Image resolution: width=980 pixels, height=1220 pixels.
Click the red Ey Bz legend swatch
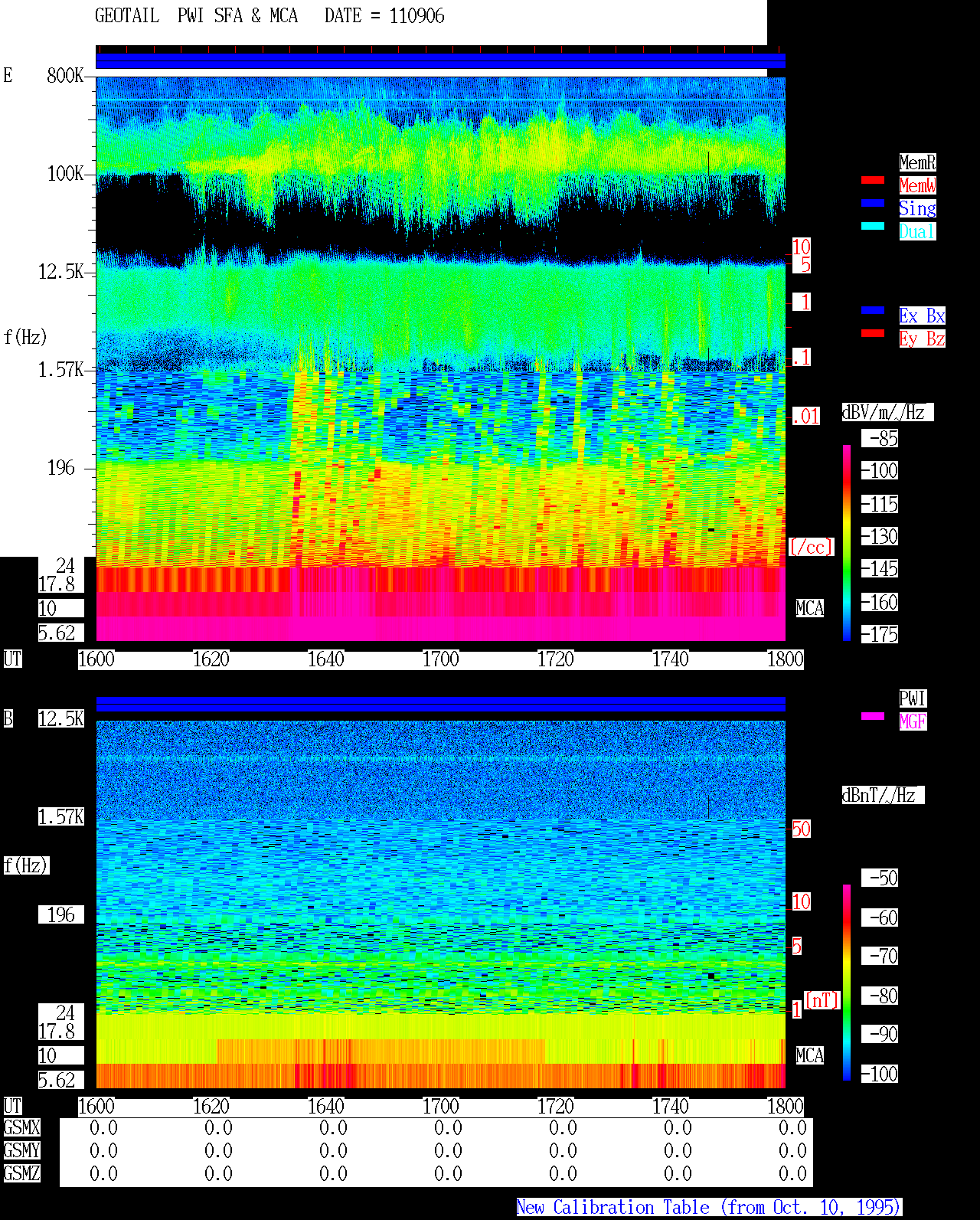[x=873, y=333]
